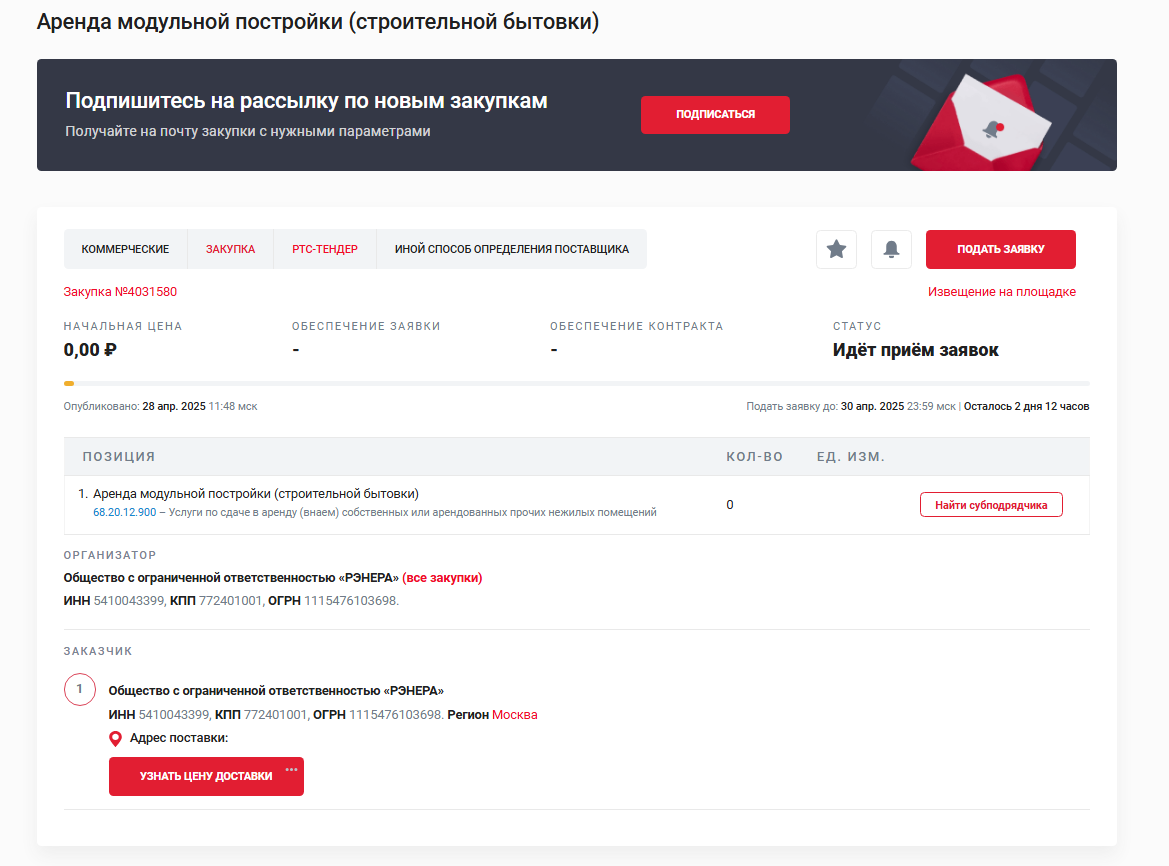Image resolution: width=1169 pixels, height=866 pixels.
Task: Click organizer name ООО «РЭНЕРА» under ОРГАНИЗАТОР
Action: point(231,578)
